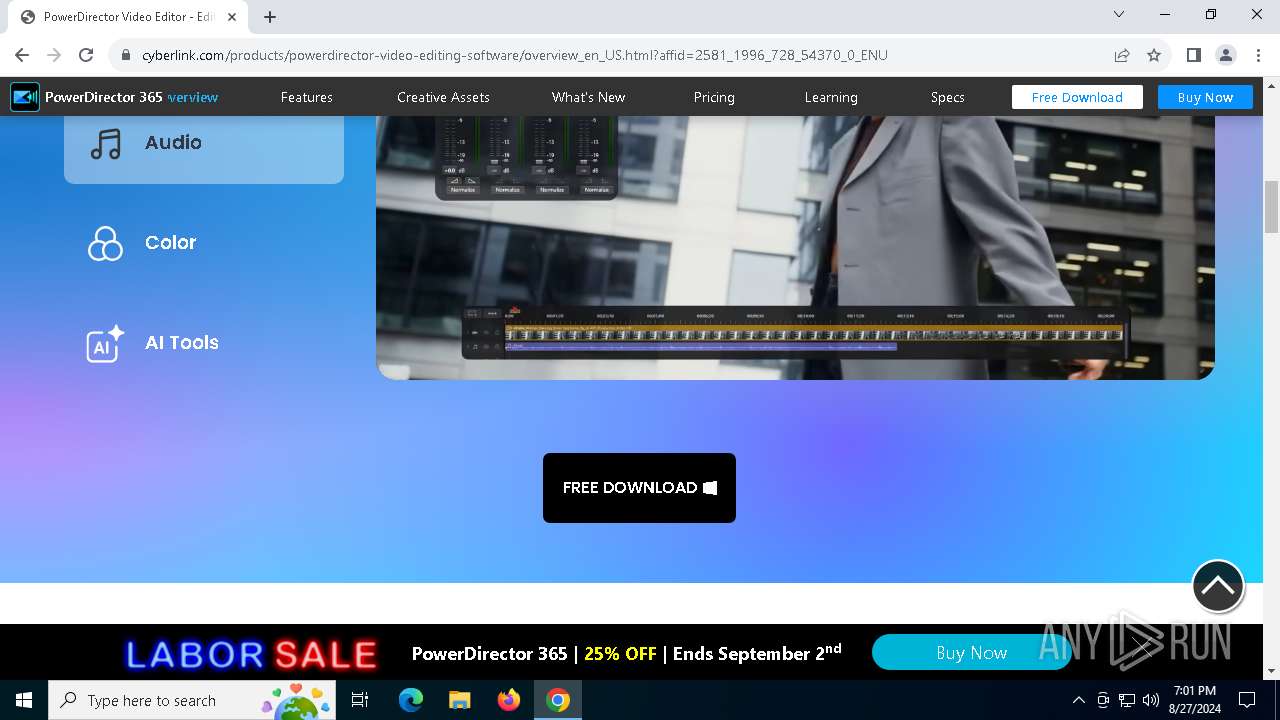Click the audio editing preview video
The image size is (1280, 720).
795,247
